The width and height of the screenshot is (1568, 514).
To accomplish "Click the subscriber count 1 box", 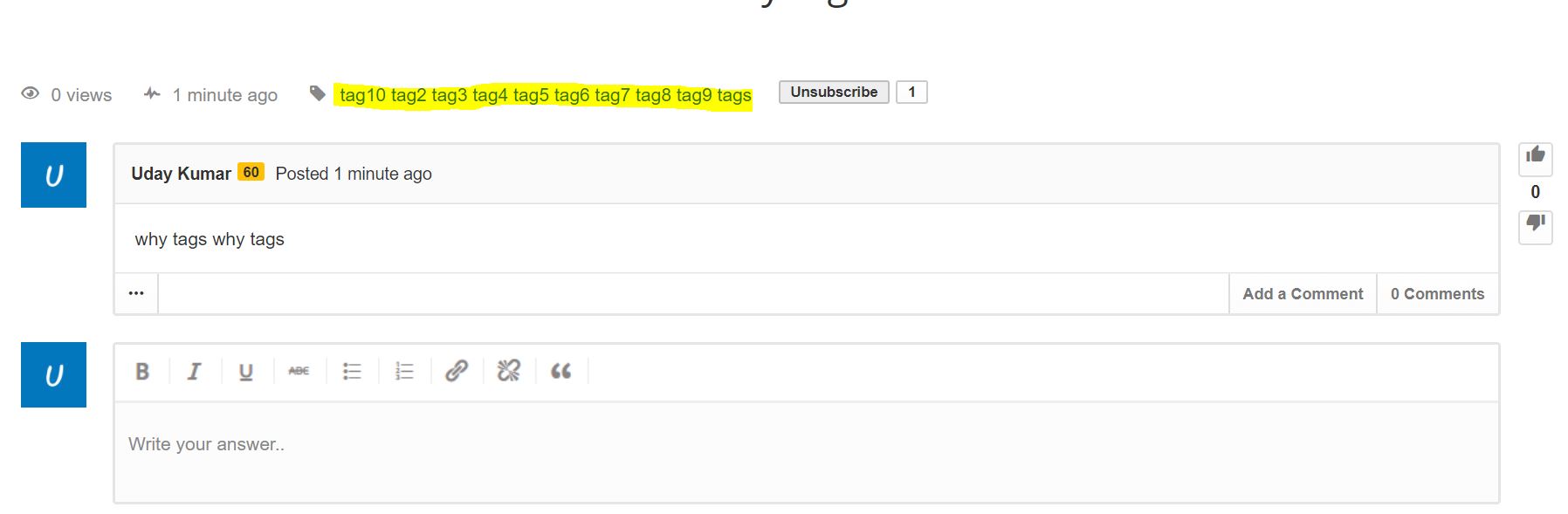I will (x=911, y=92).
